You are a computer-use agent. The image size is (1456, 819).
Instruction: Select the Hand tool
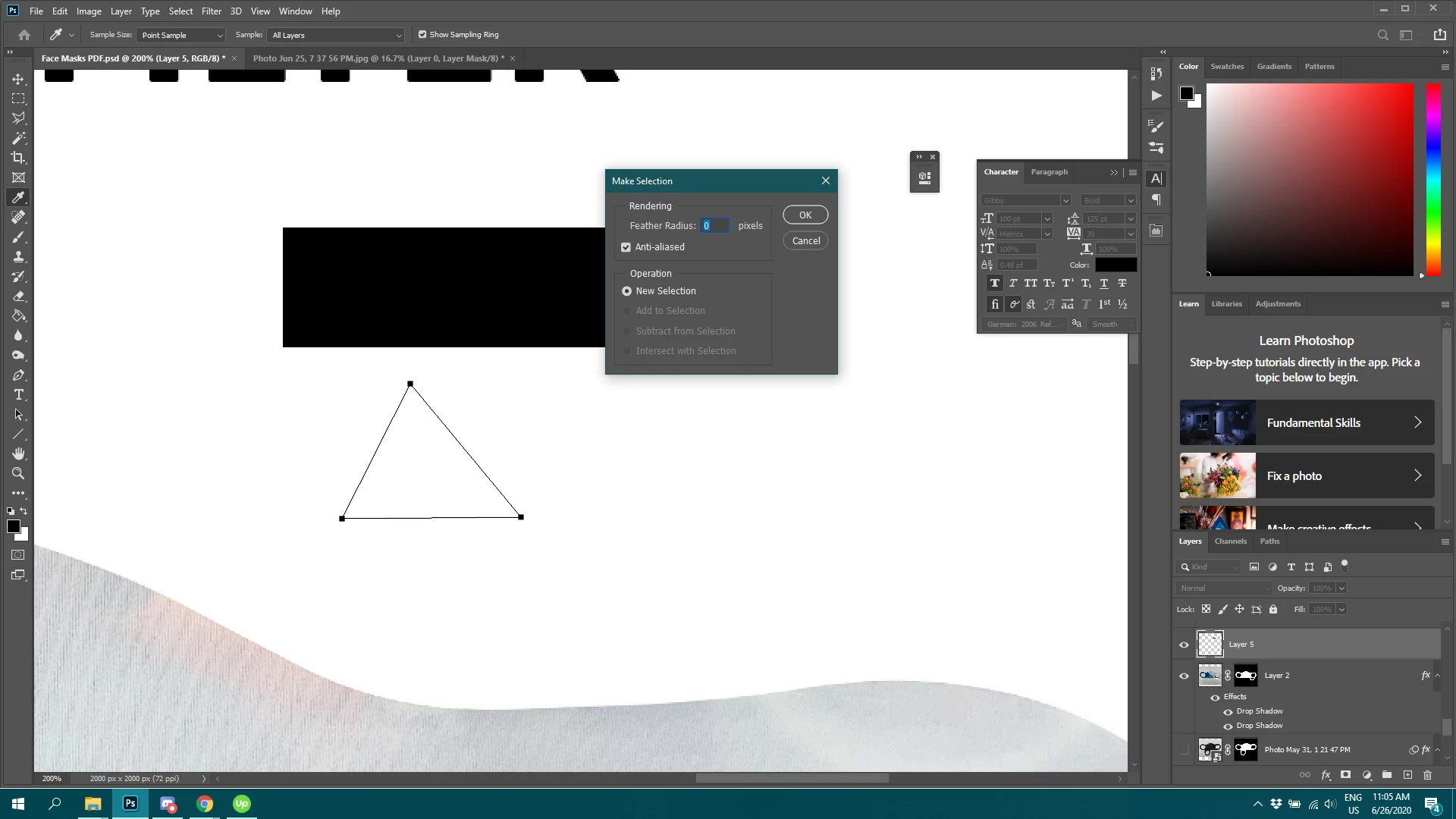(18, 453)
